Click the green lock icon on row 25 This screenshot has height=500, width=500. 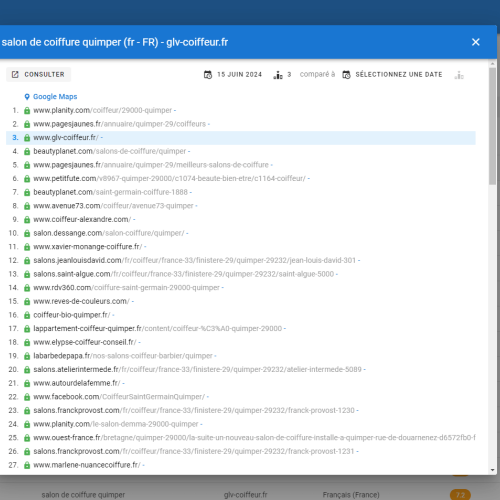coord(27,439)
